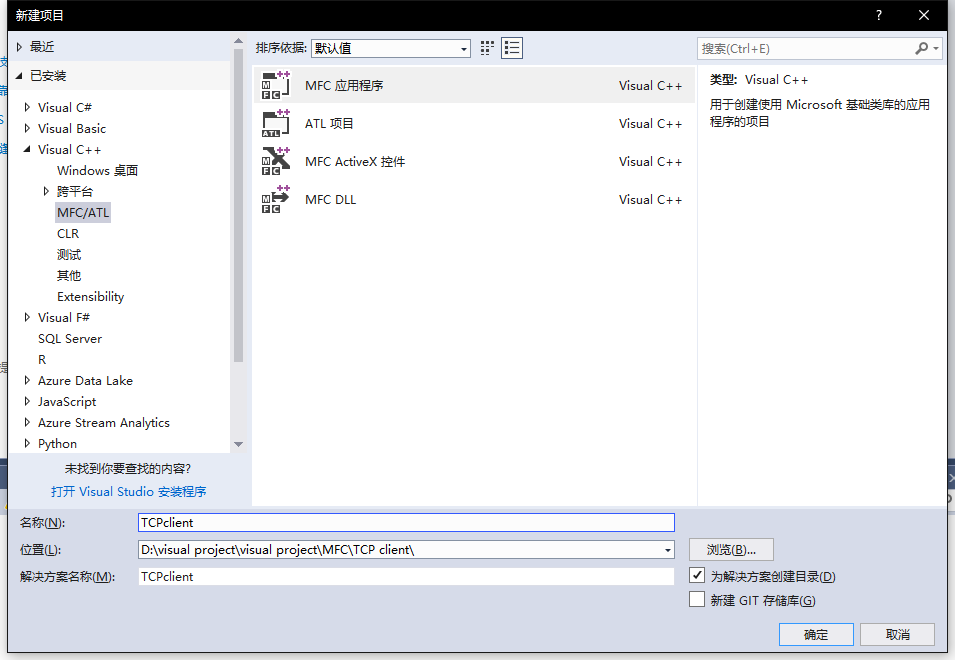Expand the 最近 section
The width and height of the screenshot is (955, 660).
19,47
